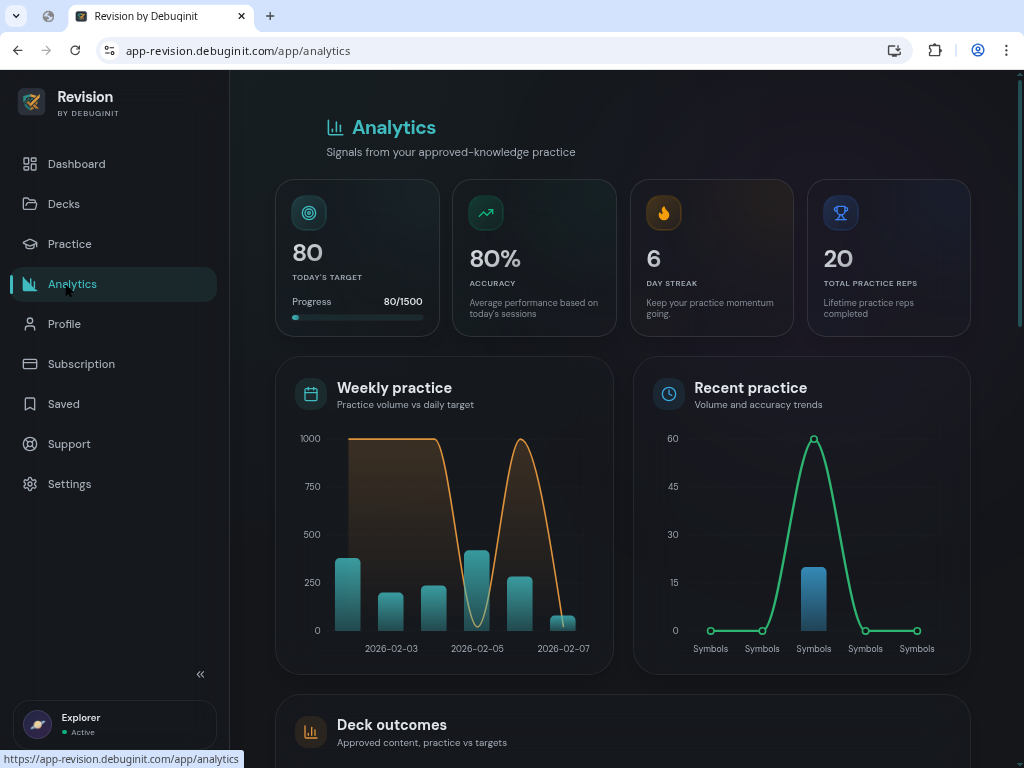
Task: Click the bar chart icon beside Deck outcomes
Action: coord(311,732)
